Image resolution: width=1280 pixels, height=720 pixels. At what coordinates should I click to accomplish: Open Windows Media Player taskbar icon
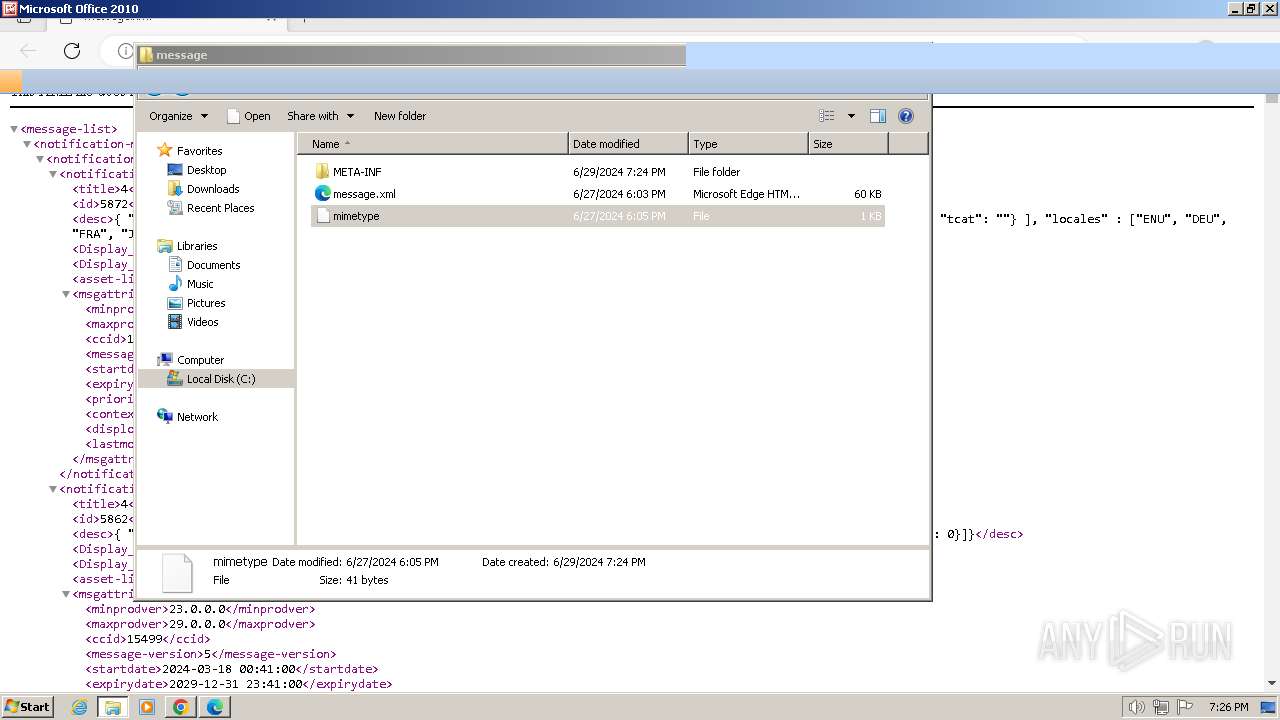click(147, 707)
